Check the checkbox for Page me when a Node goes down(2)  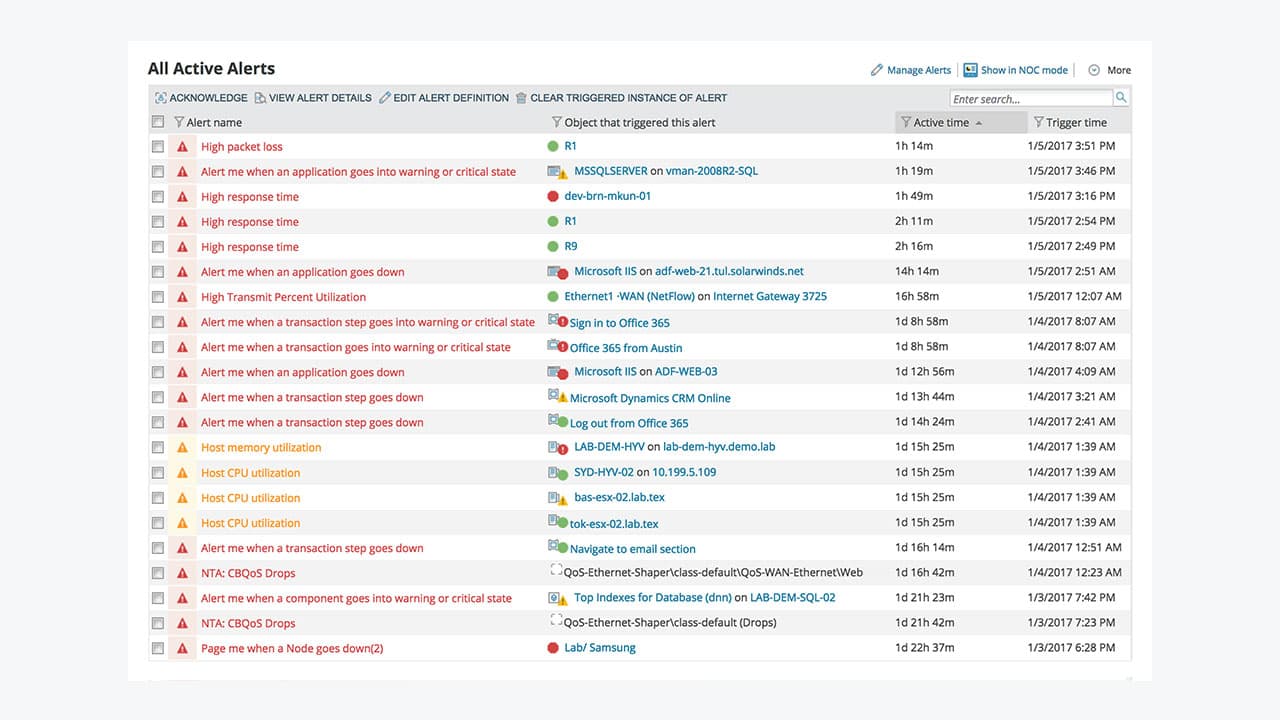click(158, 648)
